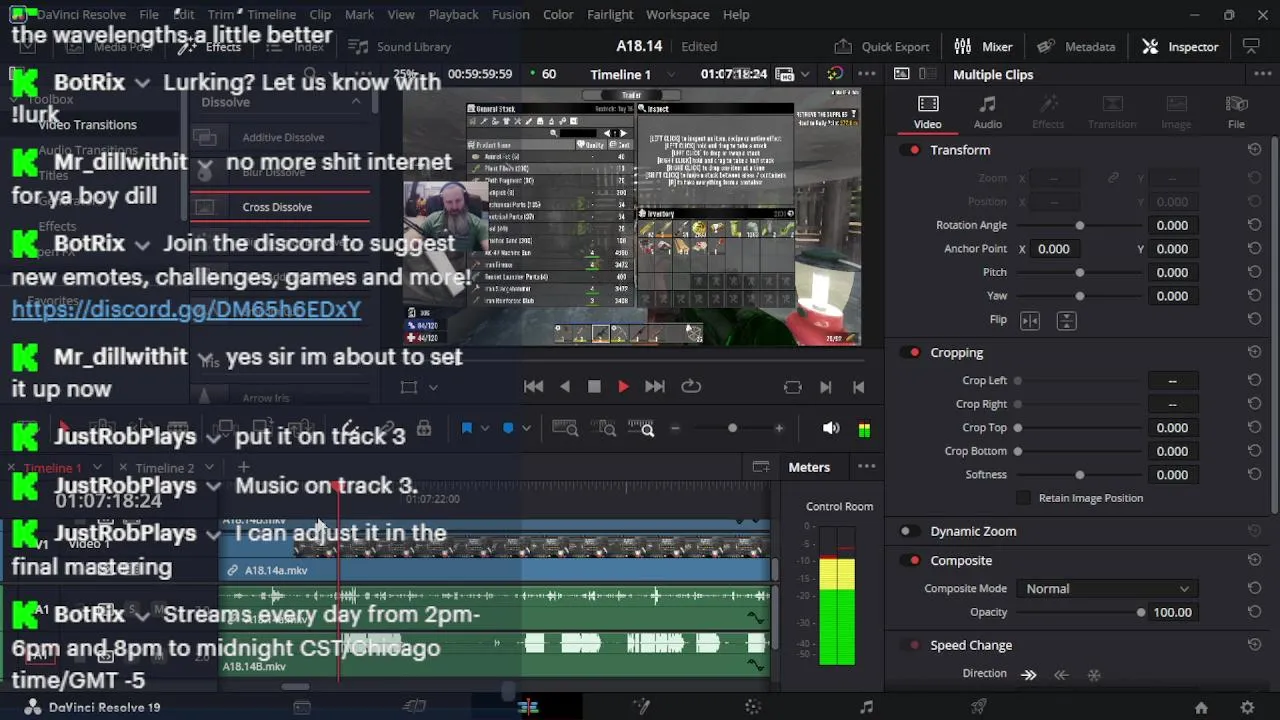This screenshot has width=1280, height=720.
Task: Open the Workspace menu
Action: [677, 14]
